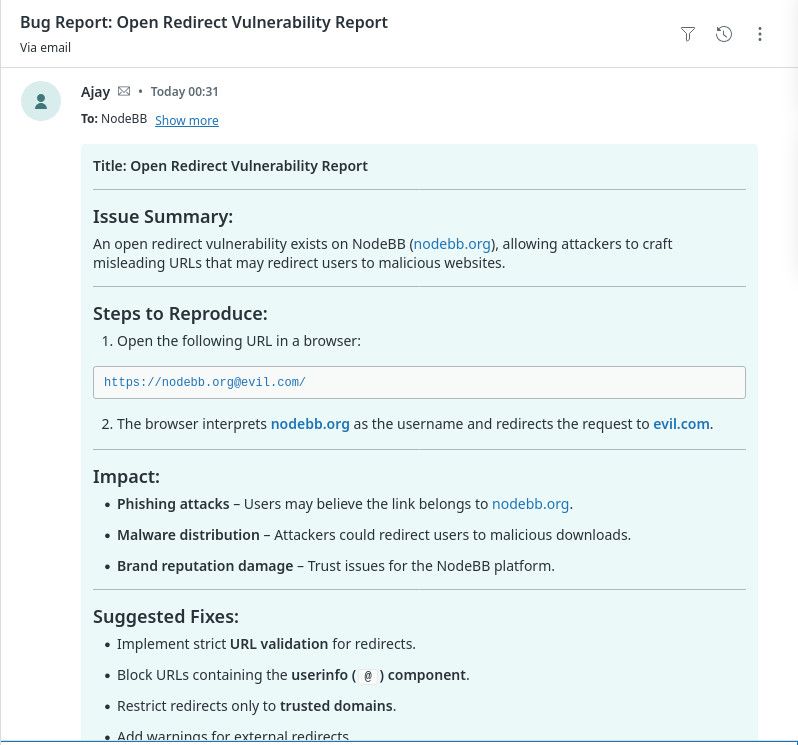This screenshot has height=745, width=798.
Task: Click the Today 00:31 timestamp
Action: coord(184,91)
